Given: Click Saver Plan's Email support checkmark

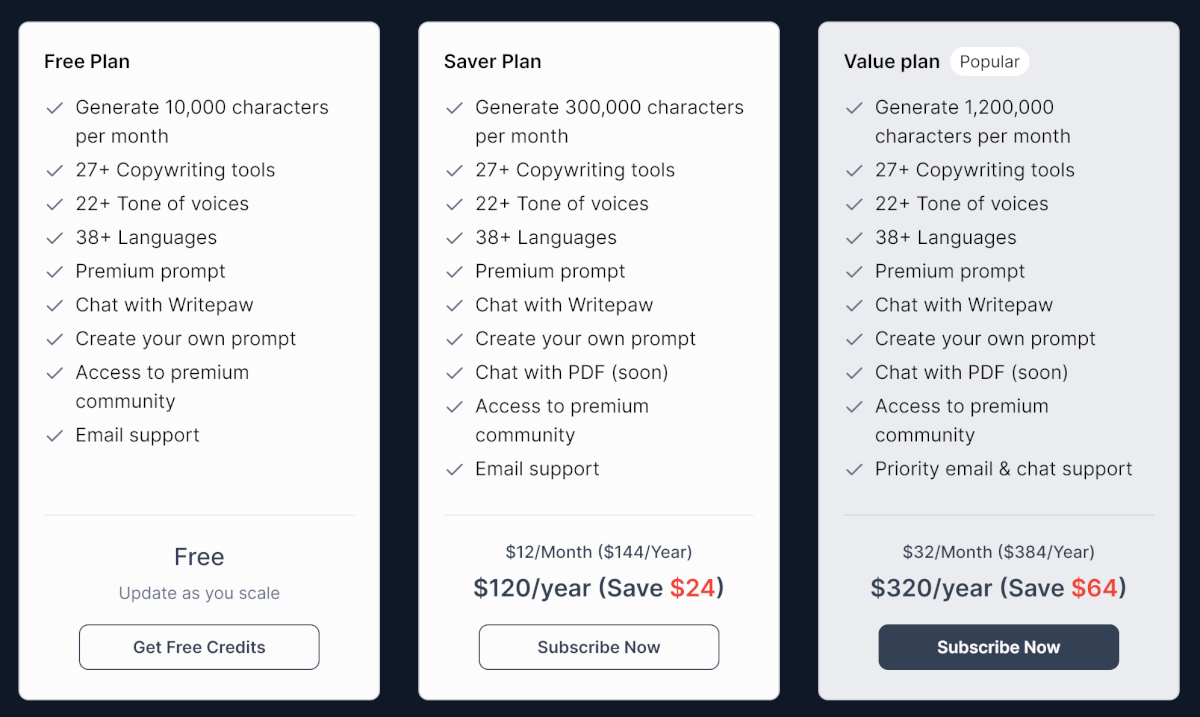Looking at the screenshot, I should [455, 470].
